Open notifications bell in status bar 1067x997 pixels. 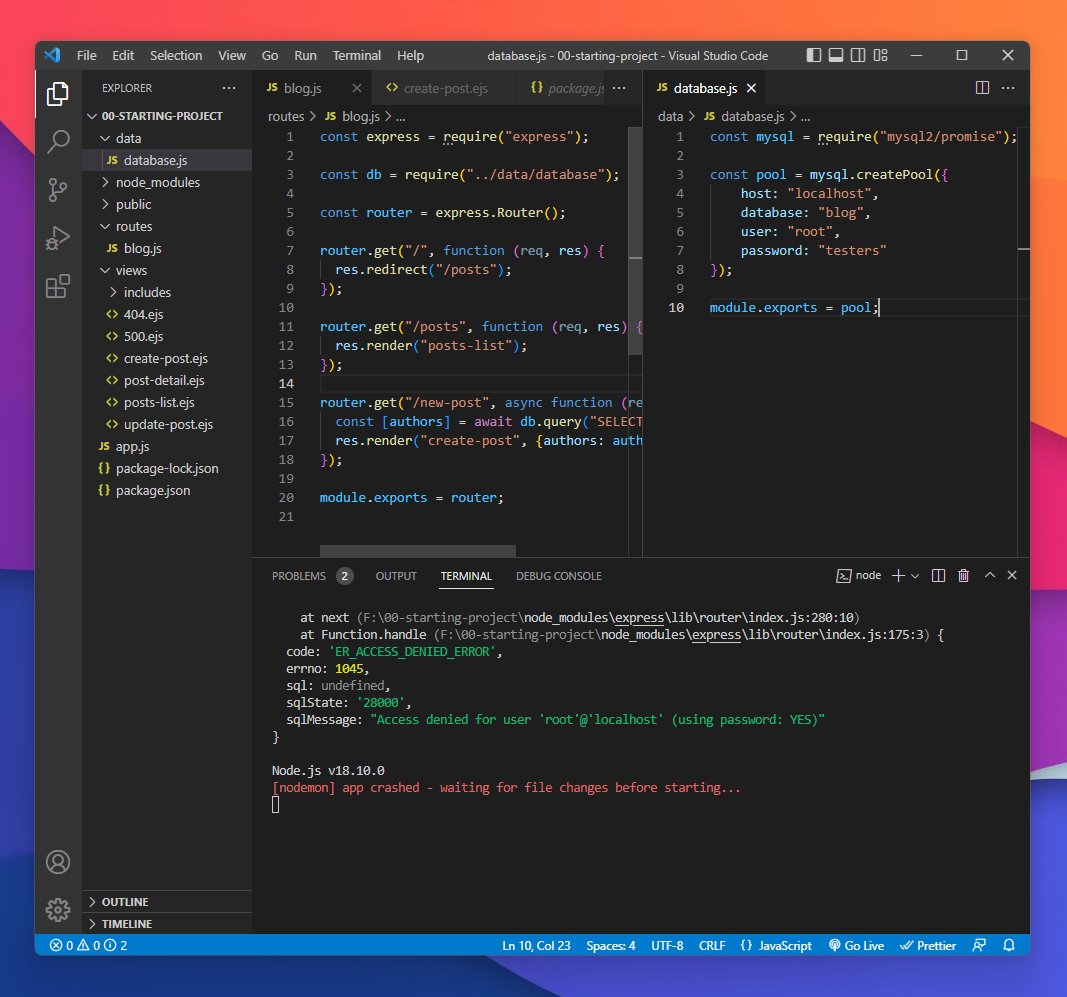1008,945
